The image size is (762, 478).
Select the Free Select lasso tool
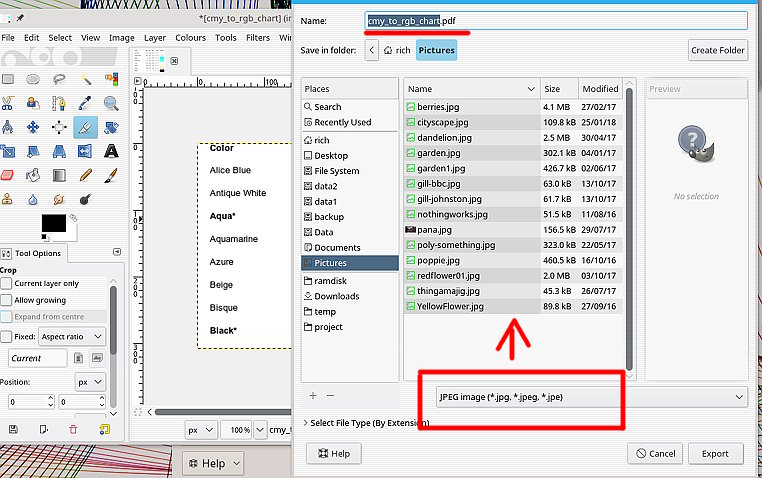pos(59,79)
